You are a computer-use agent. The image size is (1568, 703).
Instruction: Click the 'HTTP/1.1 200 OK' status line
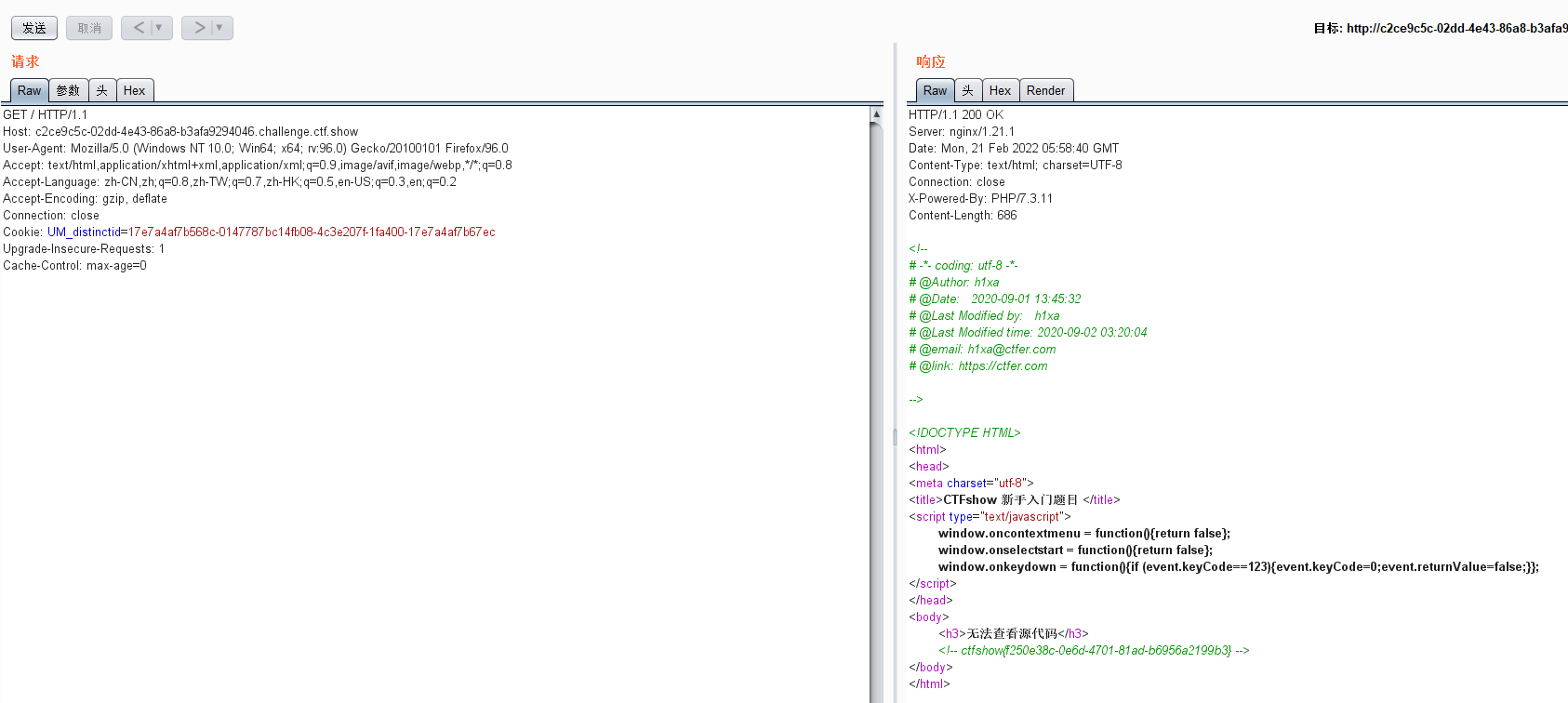956,114
